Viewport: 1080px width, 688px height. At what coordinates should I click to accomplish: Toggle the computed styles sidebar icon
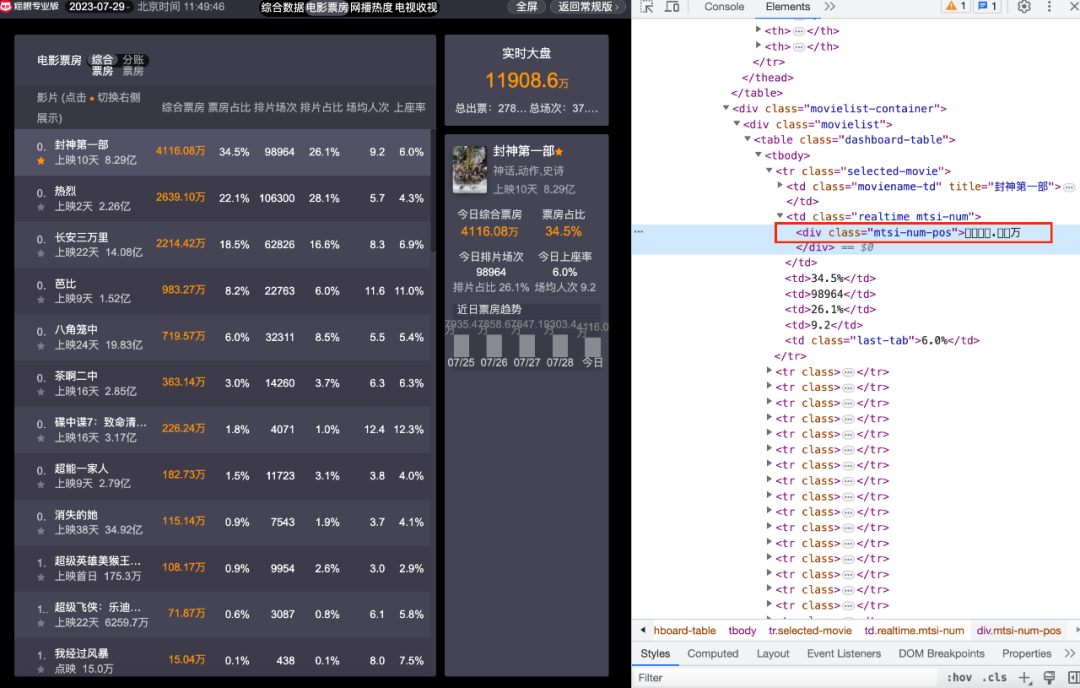pyautogui.click(x=1072, y=678)
